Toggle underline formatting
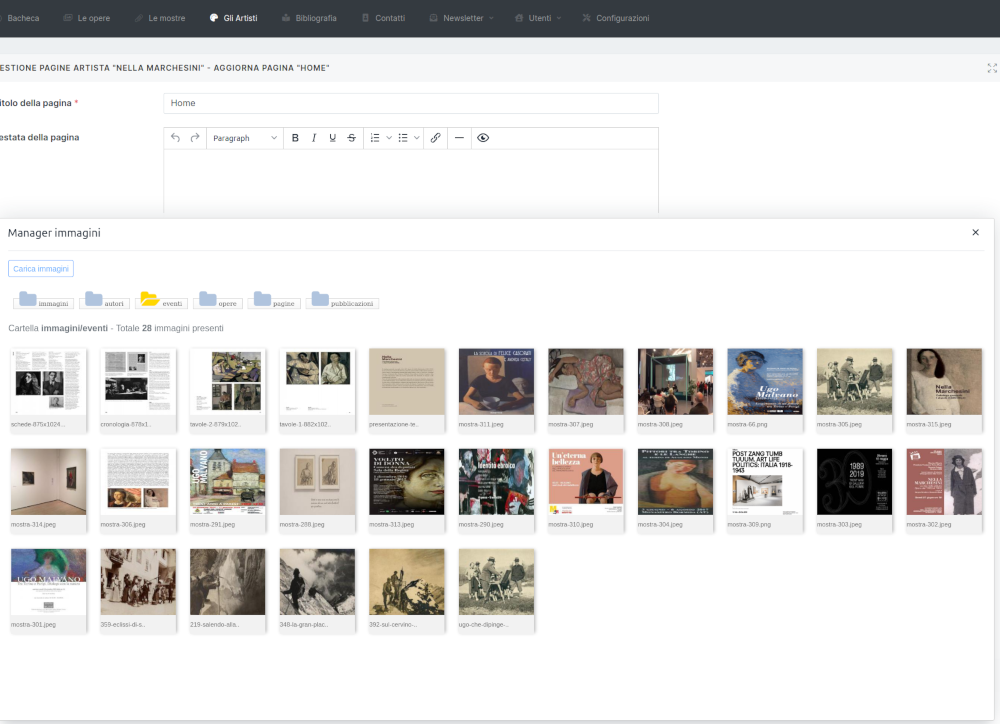Screen dimensions: 1000x724 pos(332,138)
